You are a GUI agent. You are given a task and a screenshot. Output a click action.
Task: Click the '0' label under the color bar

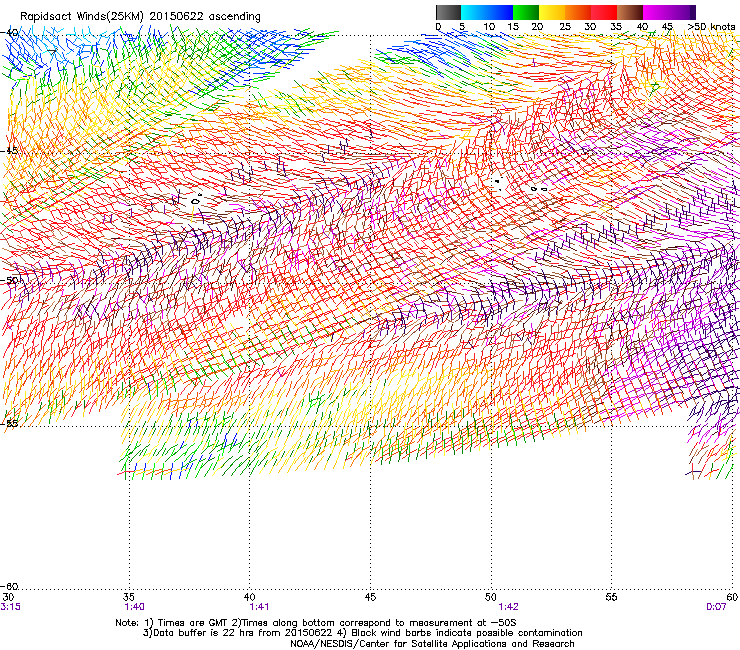pos(438,27)
